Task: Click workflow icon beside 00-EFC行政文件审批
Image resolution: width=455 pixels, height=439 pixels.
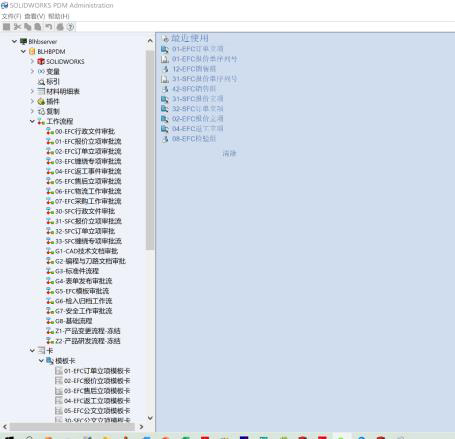Action: point(50,131)
